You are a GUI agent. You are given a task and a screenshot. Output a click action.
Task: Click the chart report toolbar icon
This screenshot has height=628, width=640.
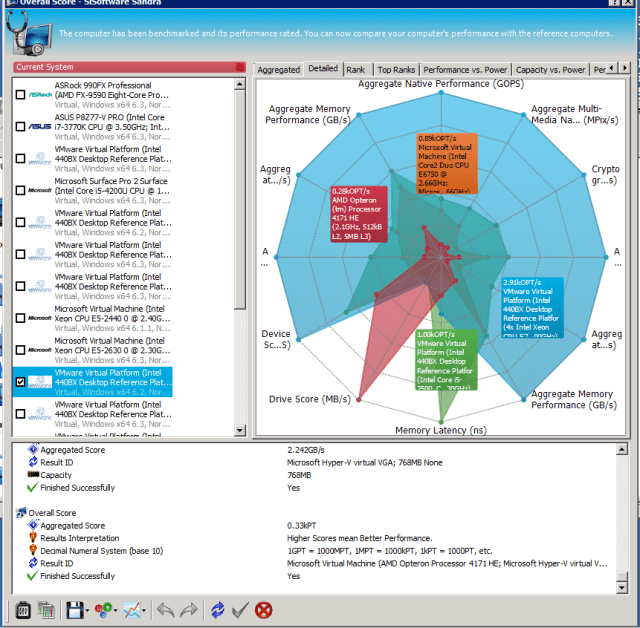pos(46,610)
